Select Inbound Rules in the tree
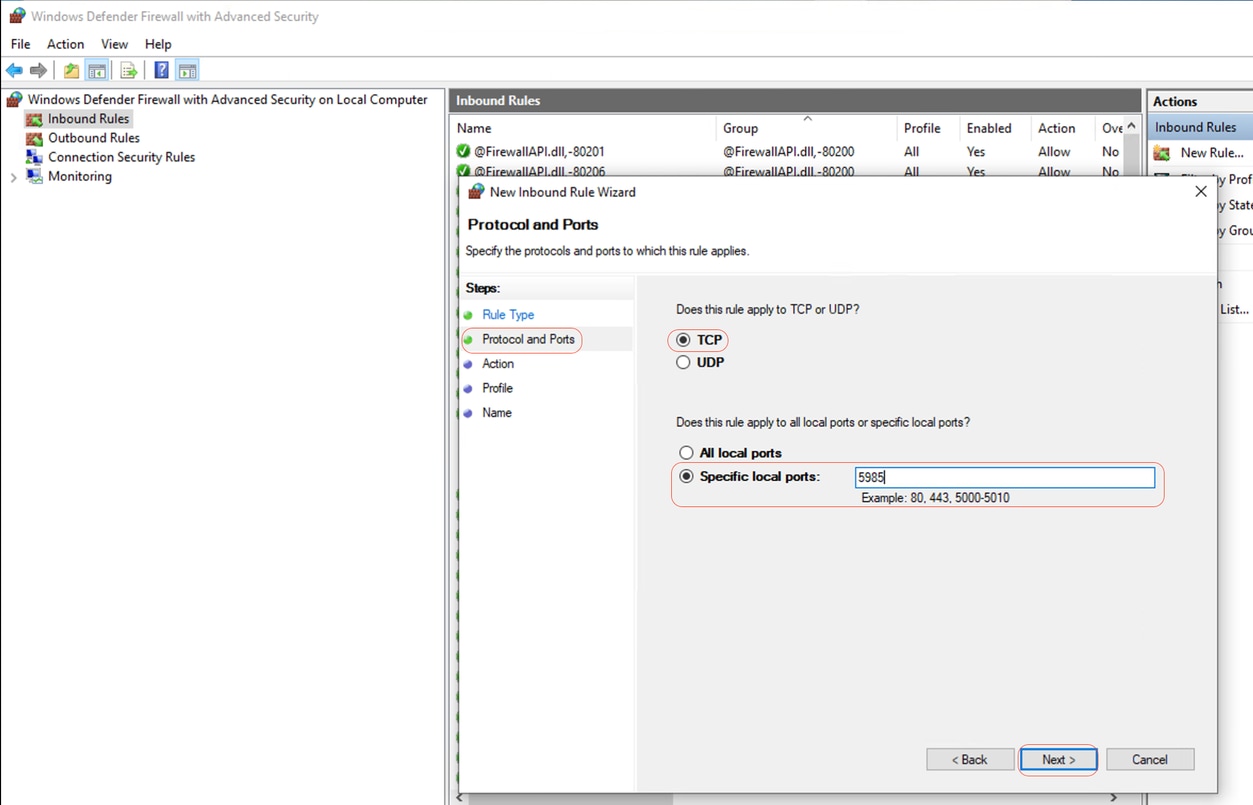 point(88,119)
